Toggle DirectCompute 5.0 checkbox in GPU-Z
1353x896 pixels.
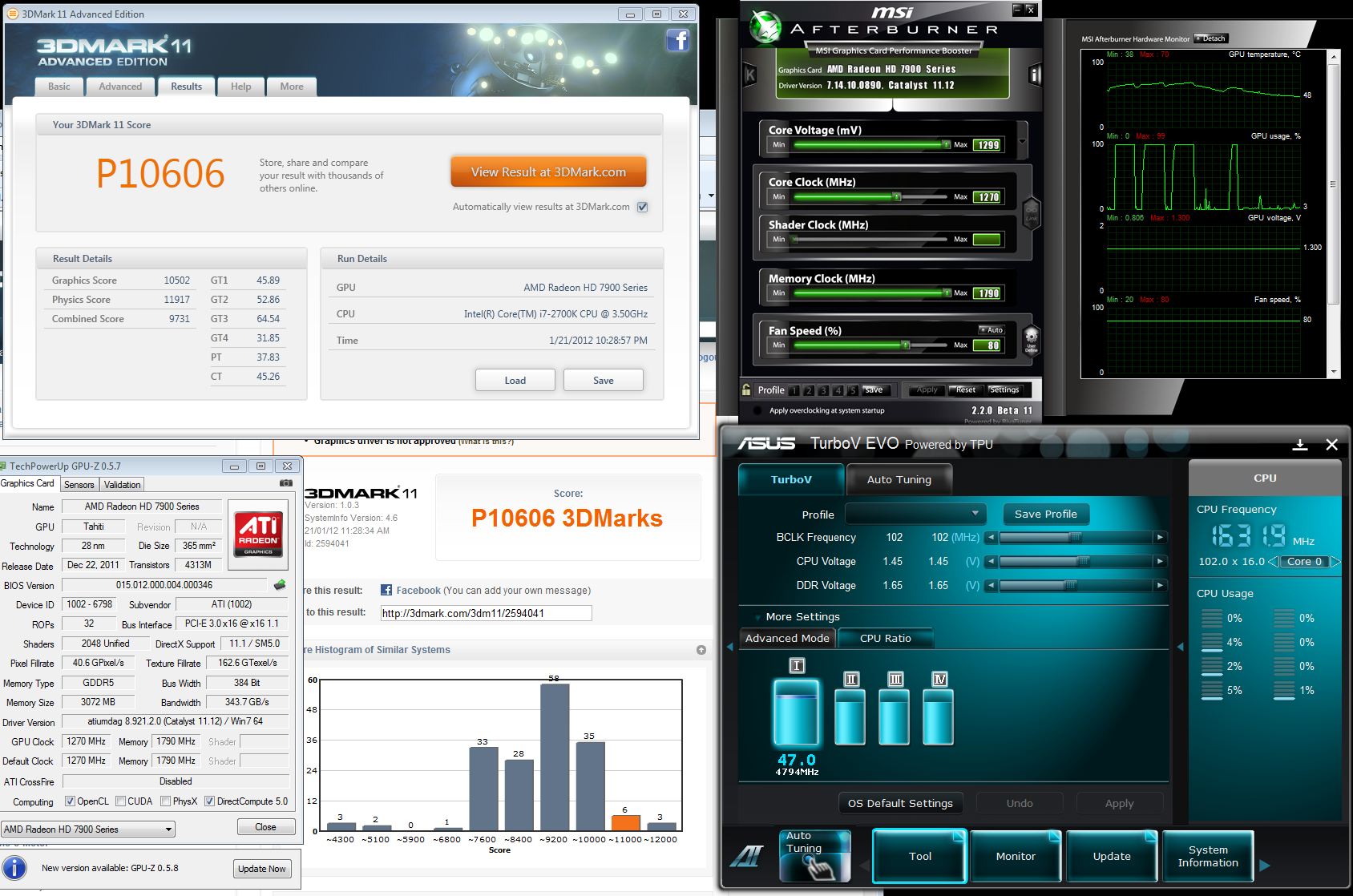coord(209,801)
